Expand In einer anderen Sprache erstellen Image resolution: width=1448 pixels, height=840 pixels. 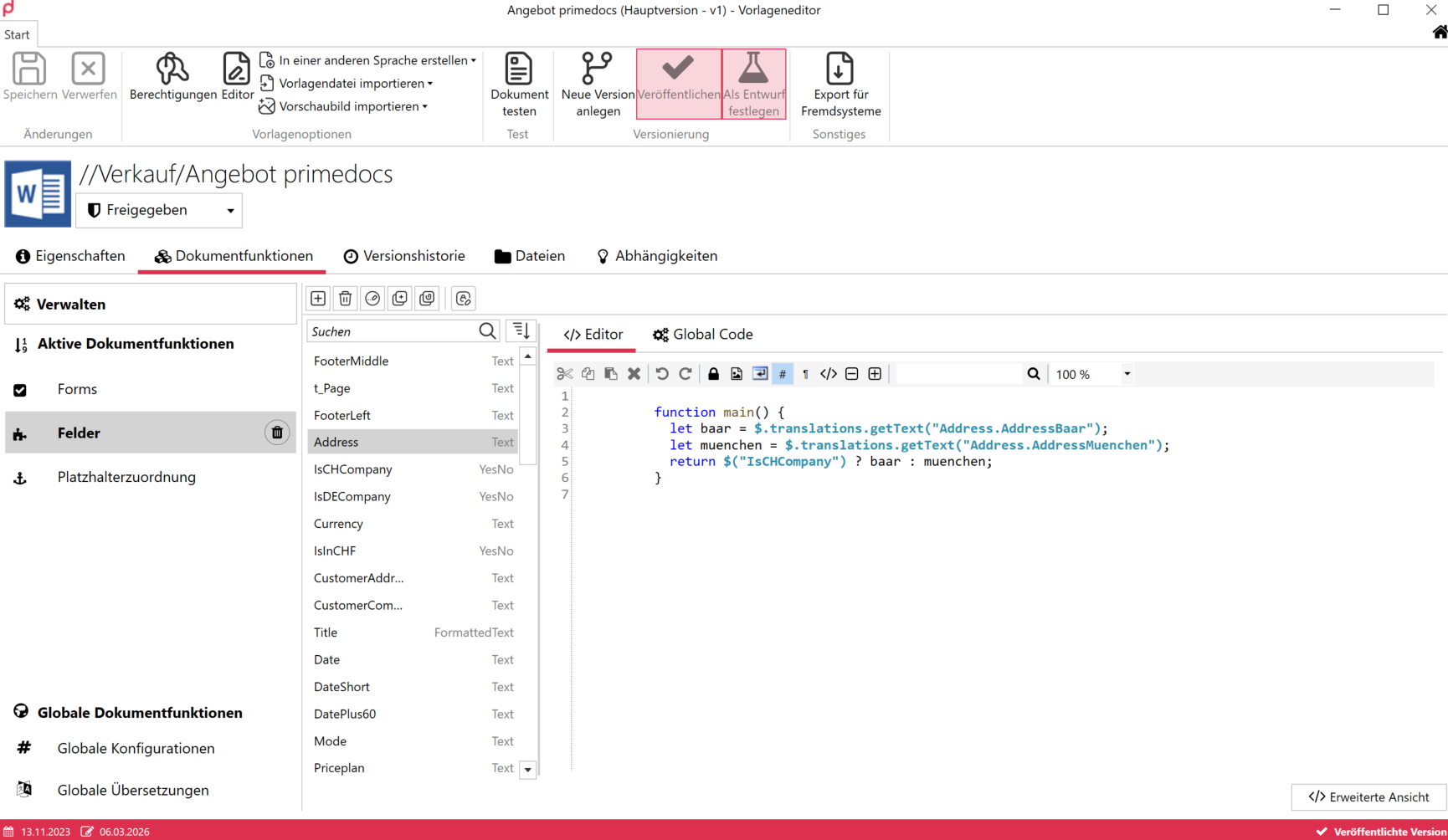368,60
